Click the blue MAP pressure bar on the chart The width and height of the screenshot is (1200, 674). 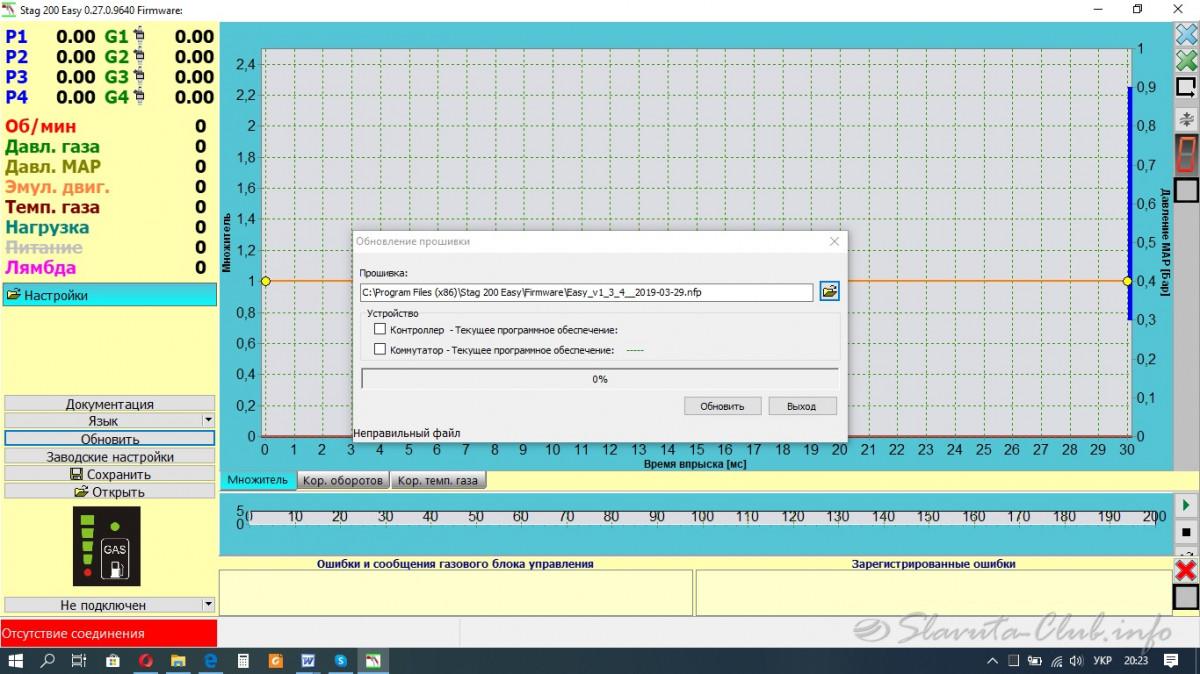(x=1130, y=203)
